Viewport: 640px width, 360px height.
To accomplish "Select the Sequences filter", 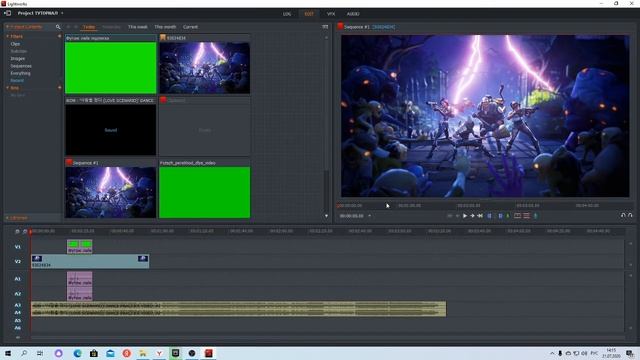I will tap(21, 66).
